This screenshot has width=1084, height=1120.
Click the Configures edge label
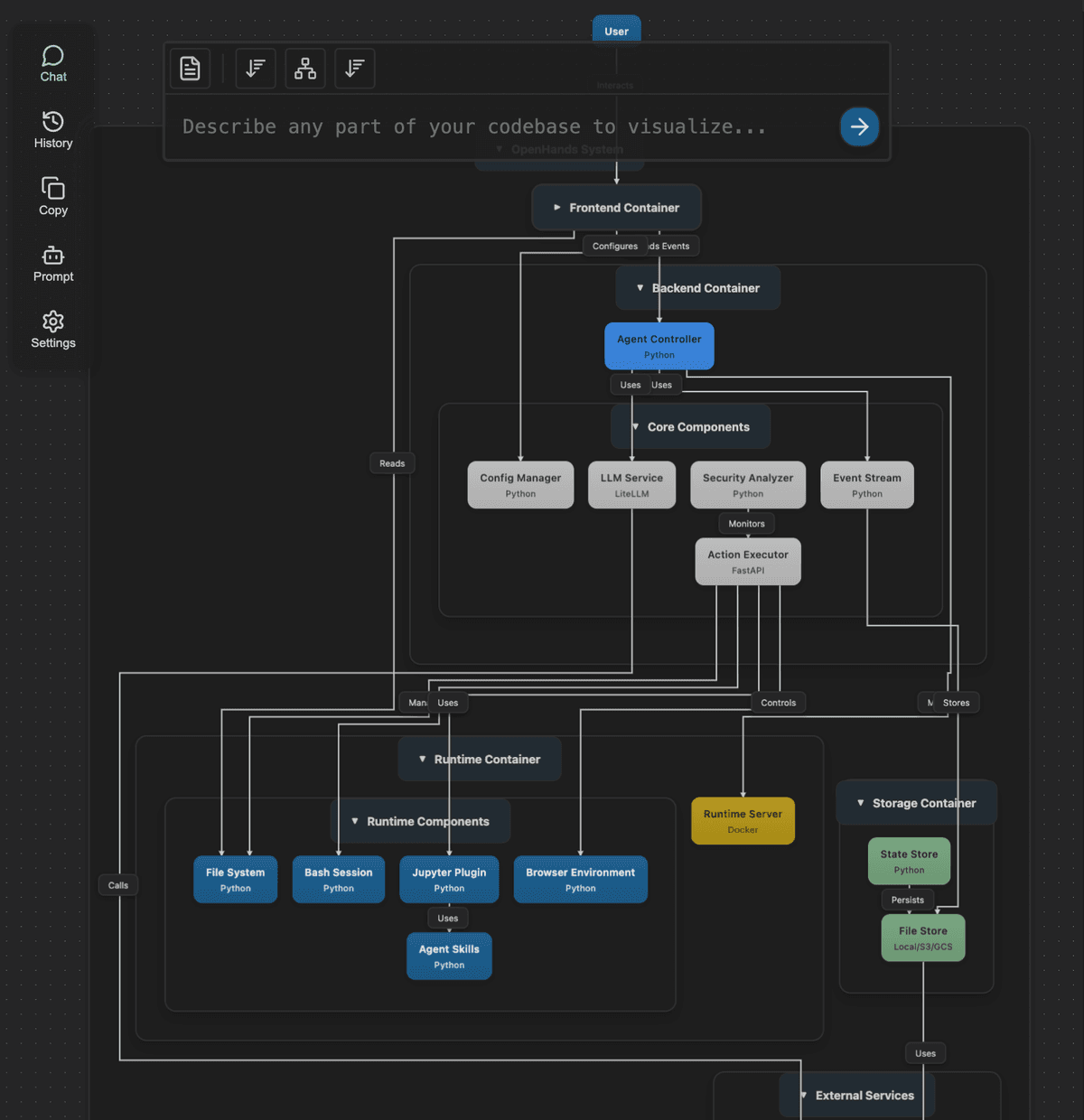615,246
